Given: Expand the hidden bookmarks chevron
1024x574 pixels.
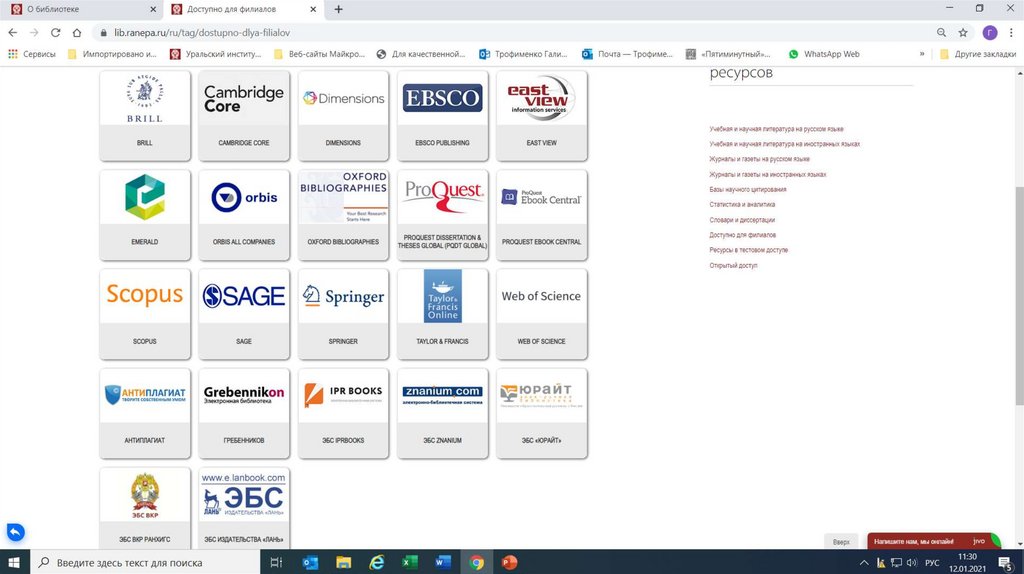Looking at the screenshot, I should pyautogui.click(x=922, y=54).
